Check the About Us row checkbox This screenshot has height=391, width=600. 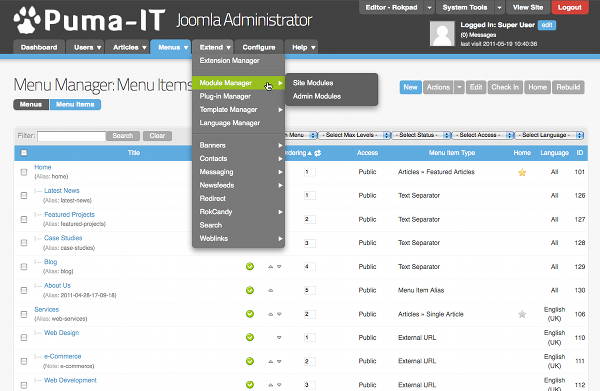tap(24, 290)
